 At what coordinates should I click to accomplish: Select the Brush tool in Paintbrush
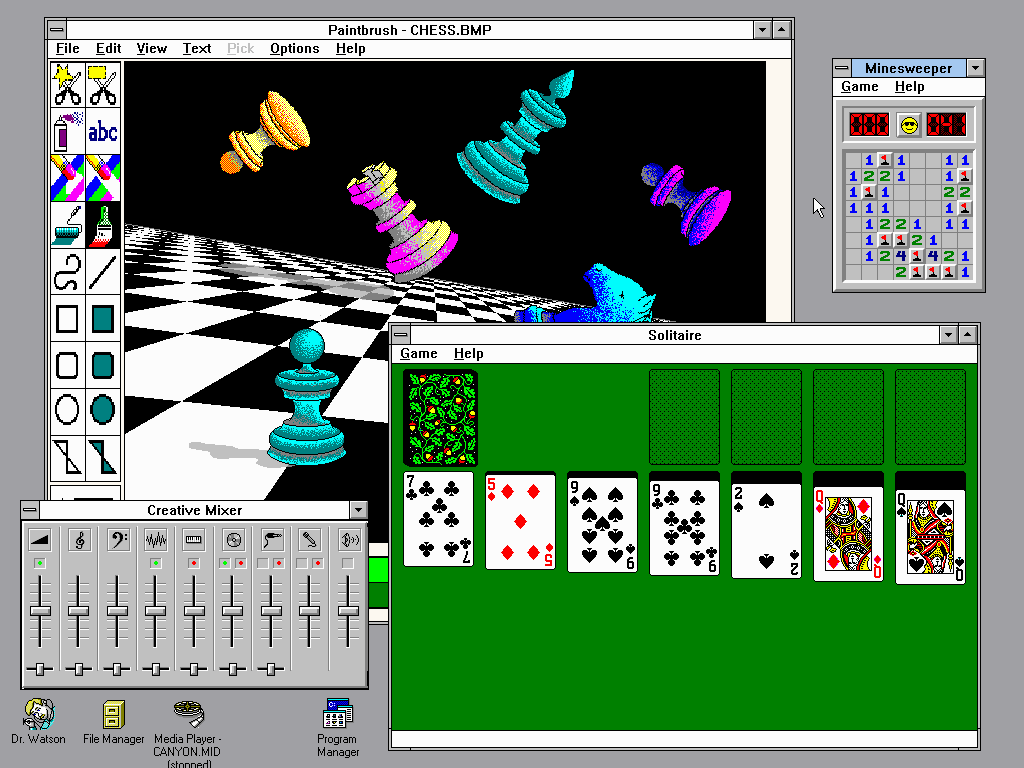click(103, 224)
